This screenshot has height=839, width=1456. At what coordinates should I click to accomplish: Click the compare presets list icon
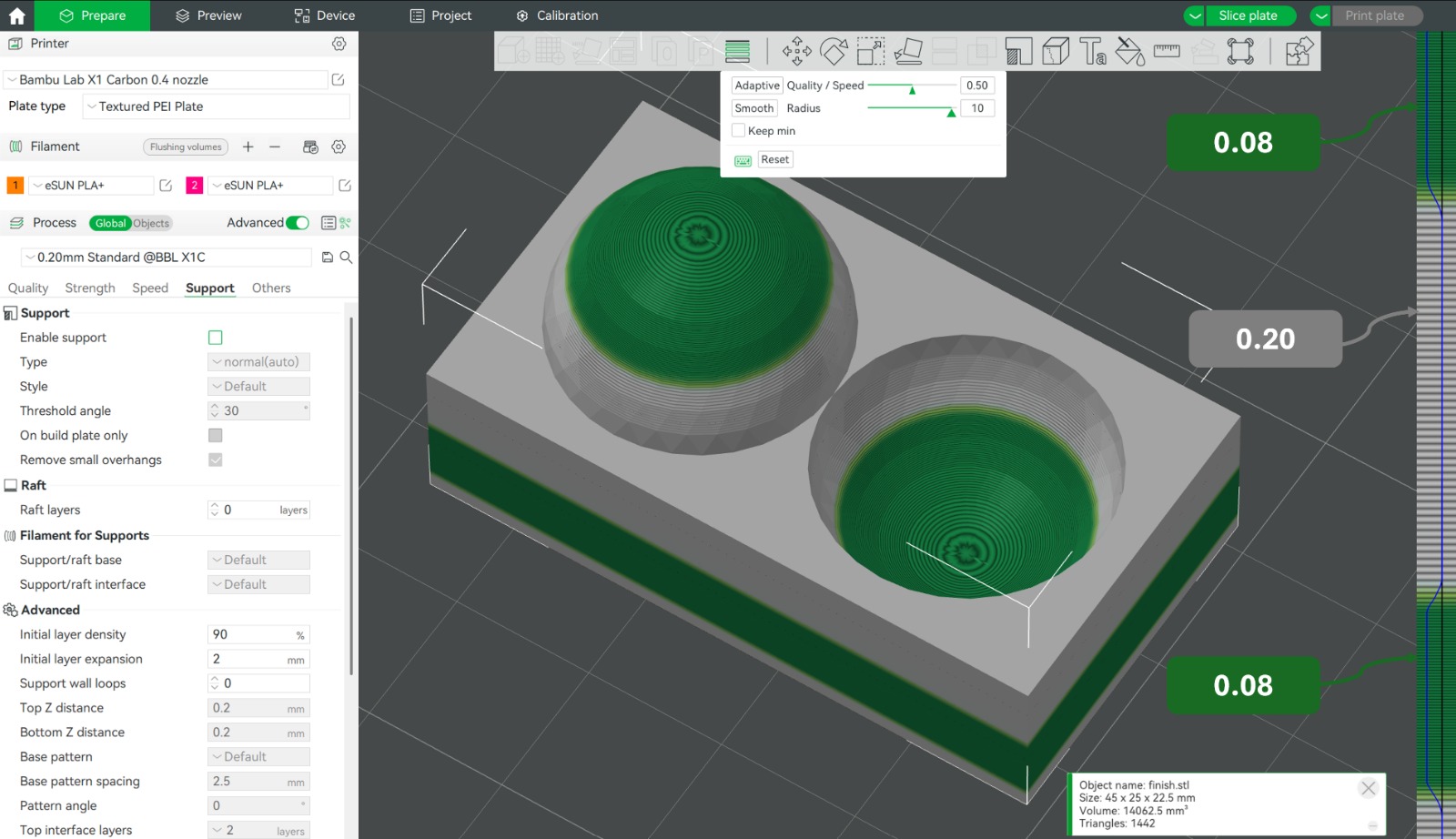[x=329, y=223]
